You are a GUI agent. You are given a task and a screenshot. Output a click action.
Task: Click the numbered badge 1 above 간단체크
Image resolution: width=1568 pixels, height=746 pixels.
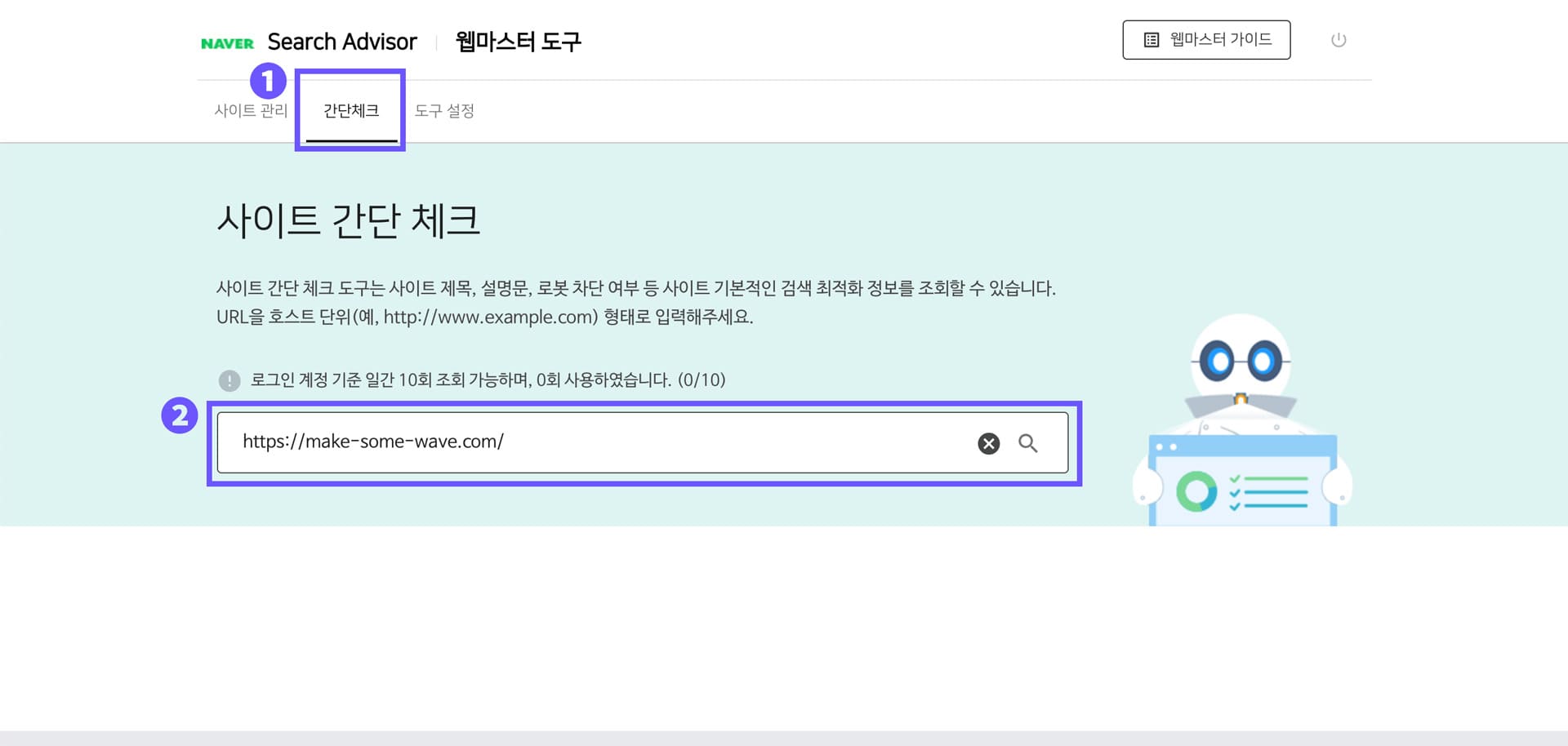click(269, 82)
